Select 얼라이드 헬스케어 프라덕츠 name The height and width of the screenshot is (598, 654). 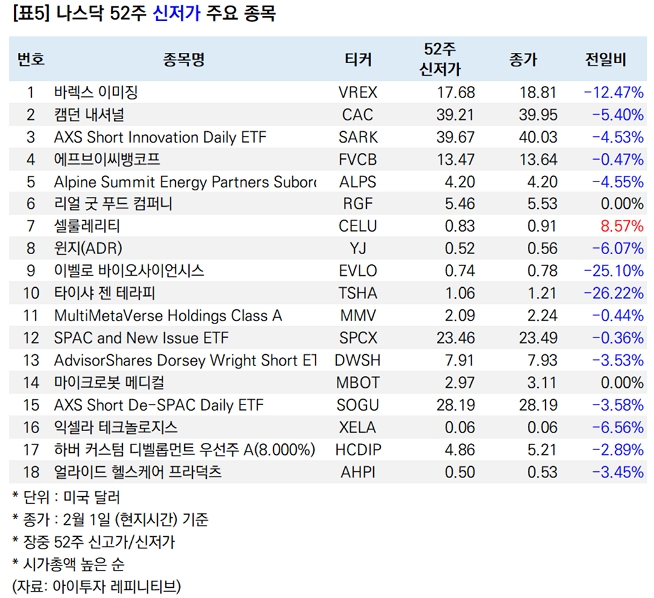pyautogui.click(x=138, y=472)
